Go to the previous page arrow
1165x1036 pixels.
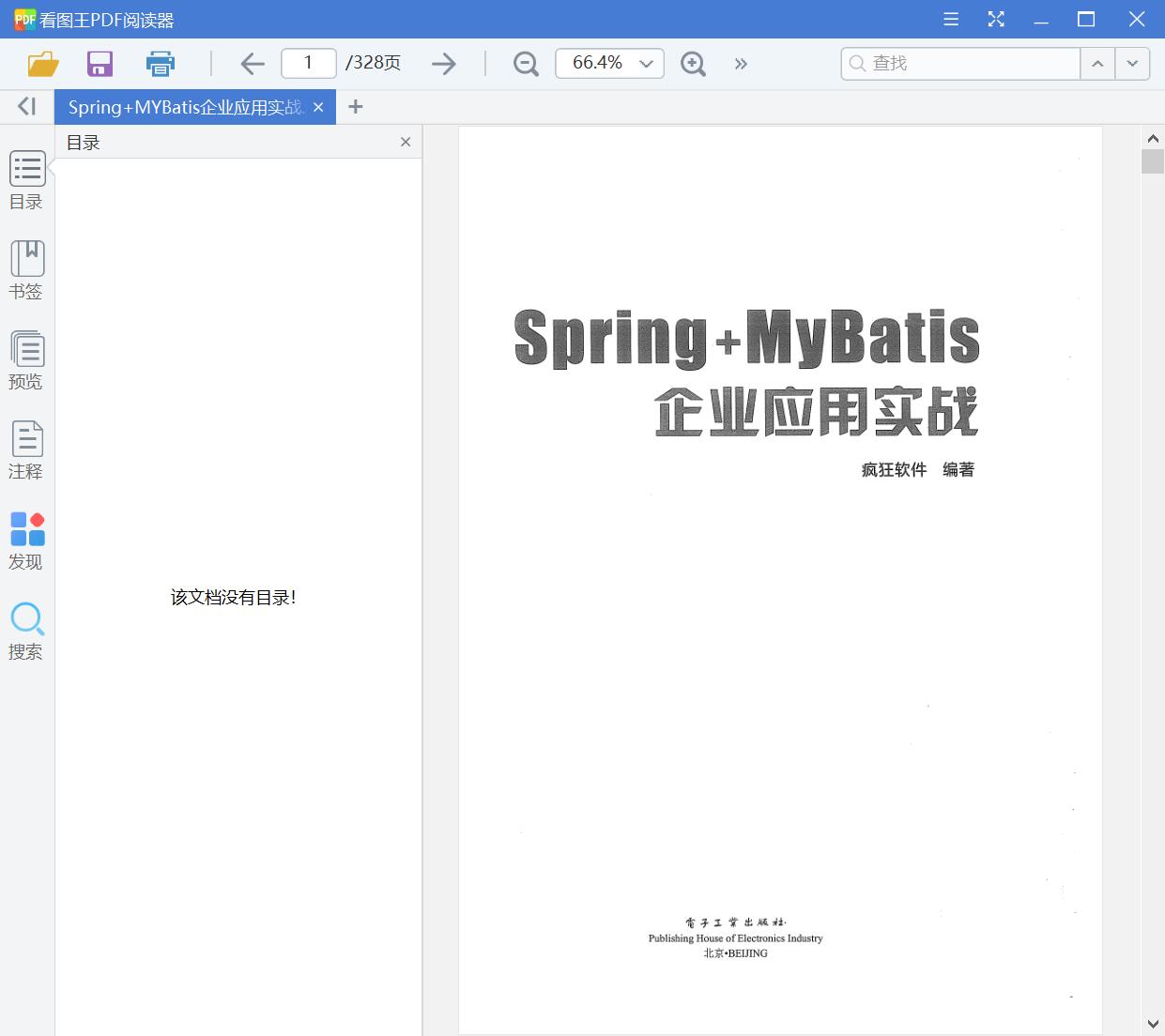click(253, 64)
